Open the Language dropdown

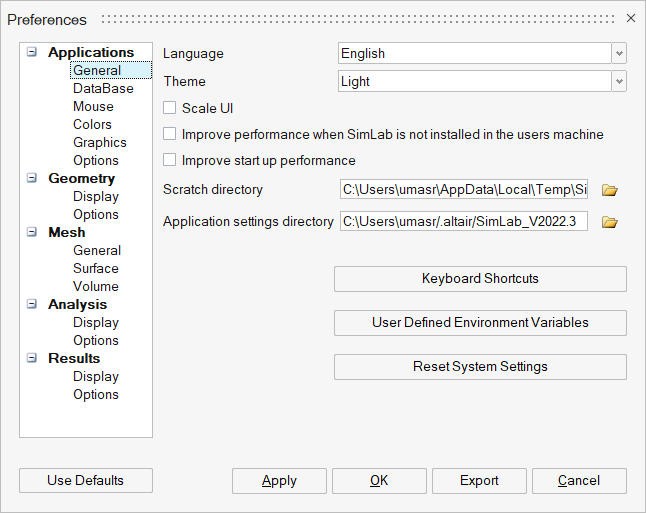(619, 54)
